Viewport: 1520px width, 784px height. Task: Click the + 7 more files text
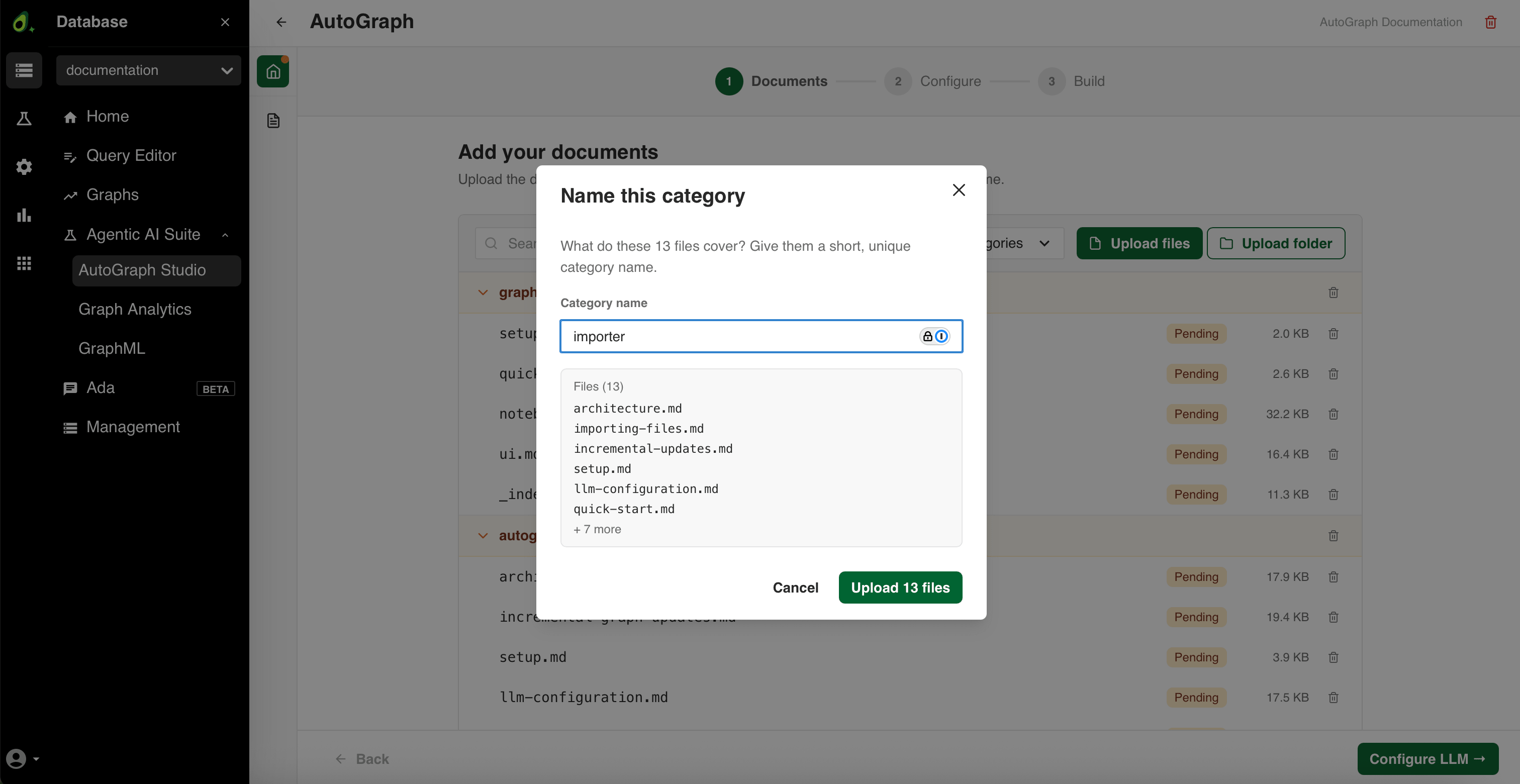coord(597,529)
